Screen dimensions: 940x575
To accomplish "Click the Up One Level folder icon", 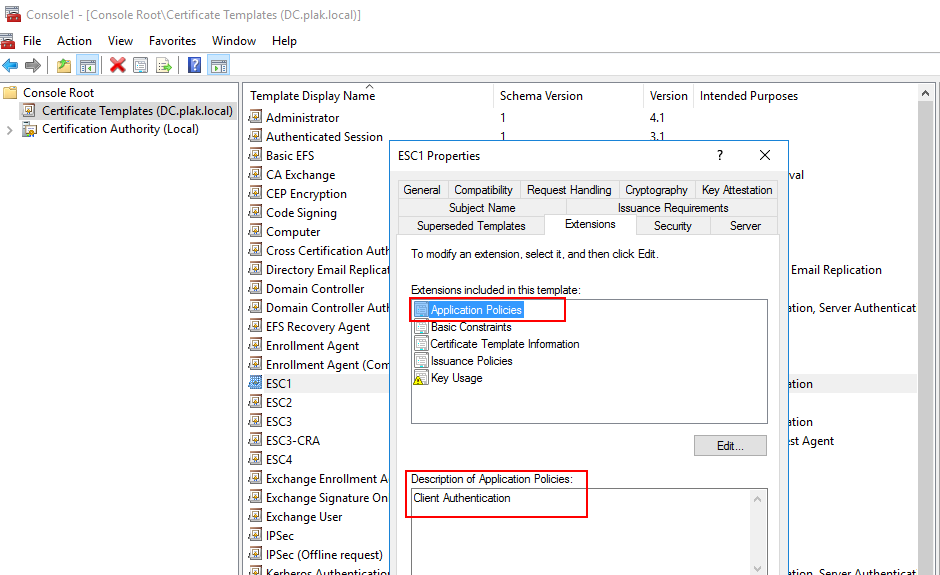I will pyautogui.click(x=64, y=66).
